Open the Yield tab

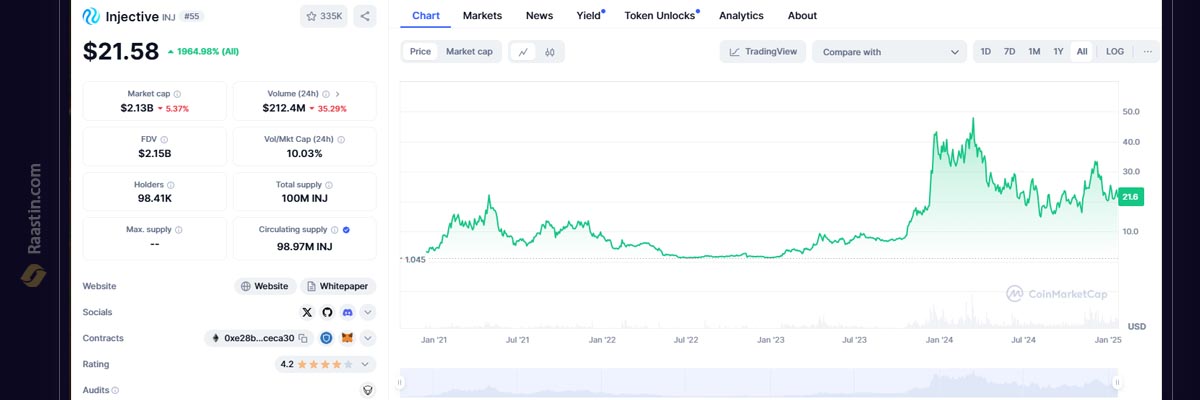(589, 16)
